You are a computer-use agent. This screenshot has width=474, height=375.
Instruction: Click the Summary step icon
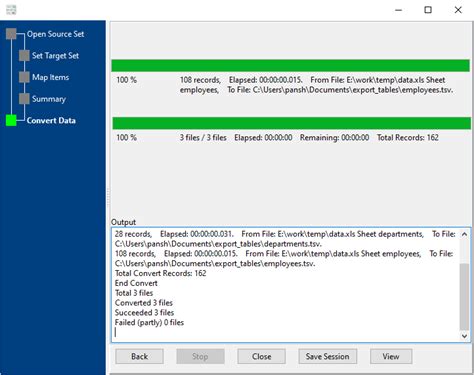24,99
